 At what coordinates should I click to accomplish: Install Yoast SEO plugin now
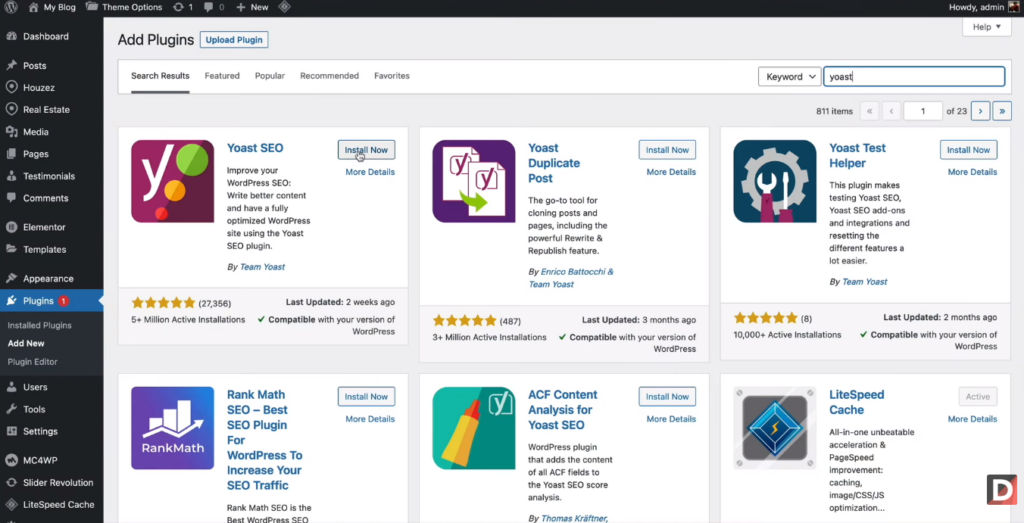pyautogui.click(x=366, y=150)
